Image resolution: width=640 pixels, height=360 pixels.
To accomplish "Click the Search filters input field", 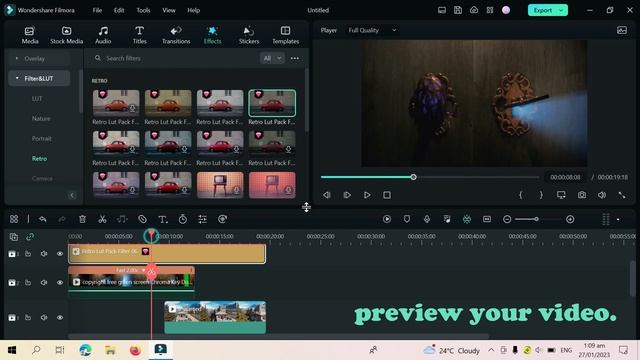I will click(x=173, y=58).
